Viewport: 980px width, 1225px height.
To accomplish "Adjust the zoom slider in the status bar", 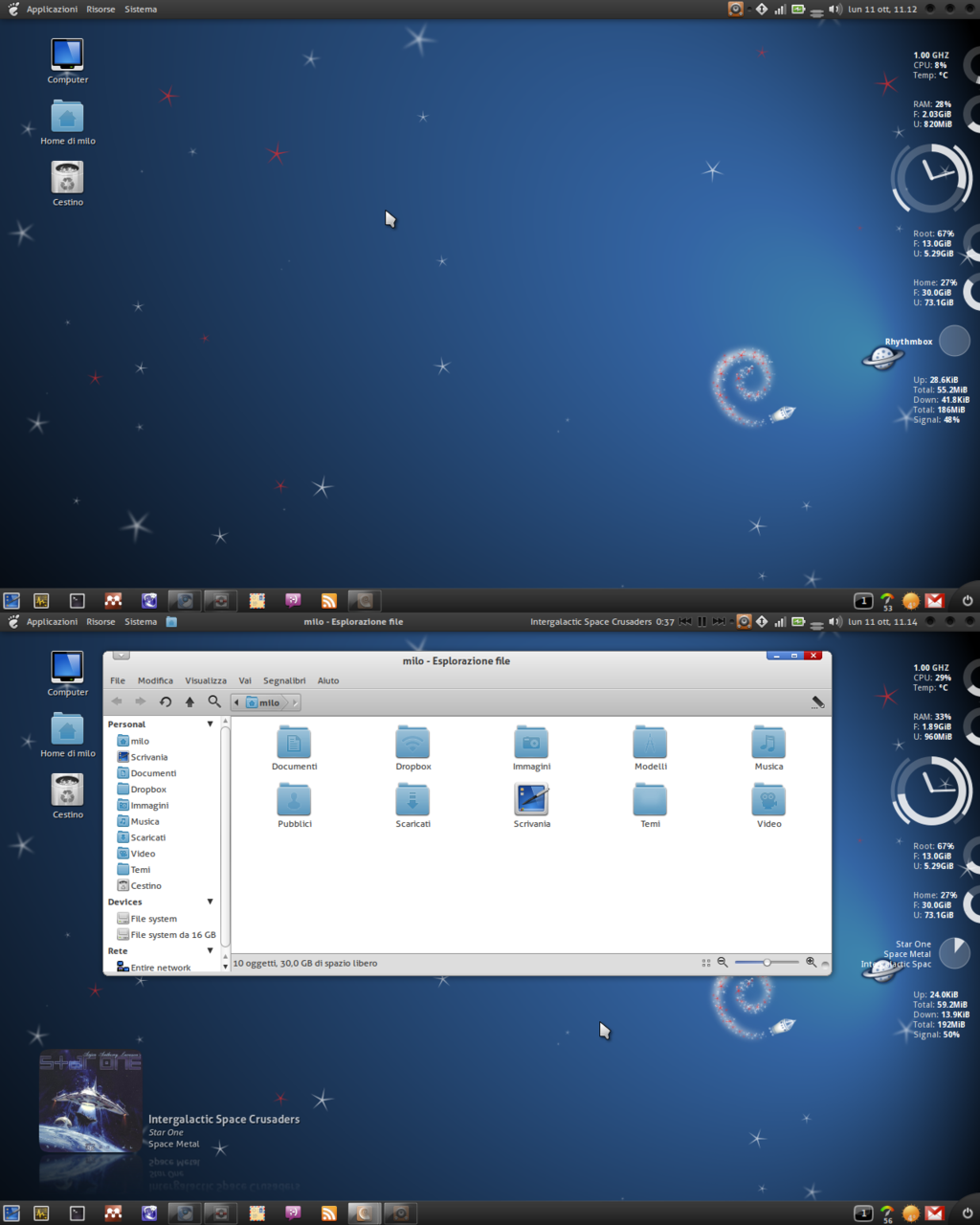I will [766, 963].
